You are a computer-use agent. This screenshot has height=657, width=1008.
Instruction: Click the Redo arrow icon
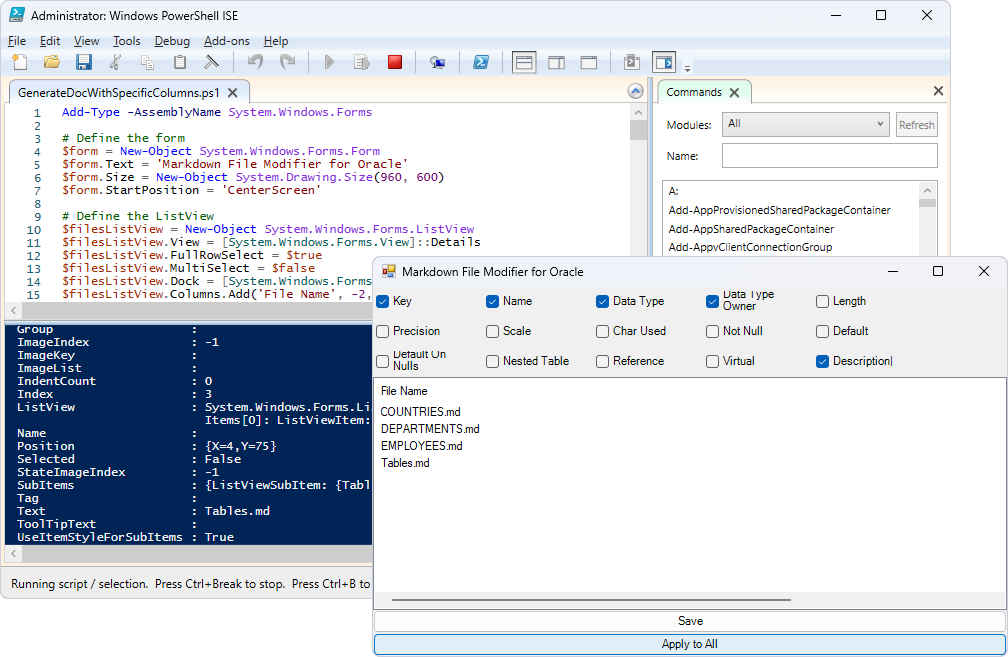click(x=287, y=62)
